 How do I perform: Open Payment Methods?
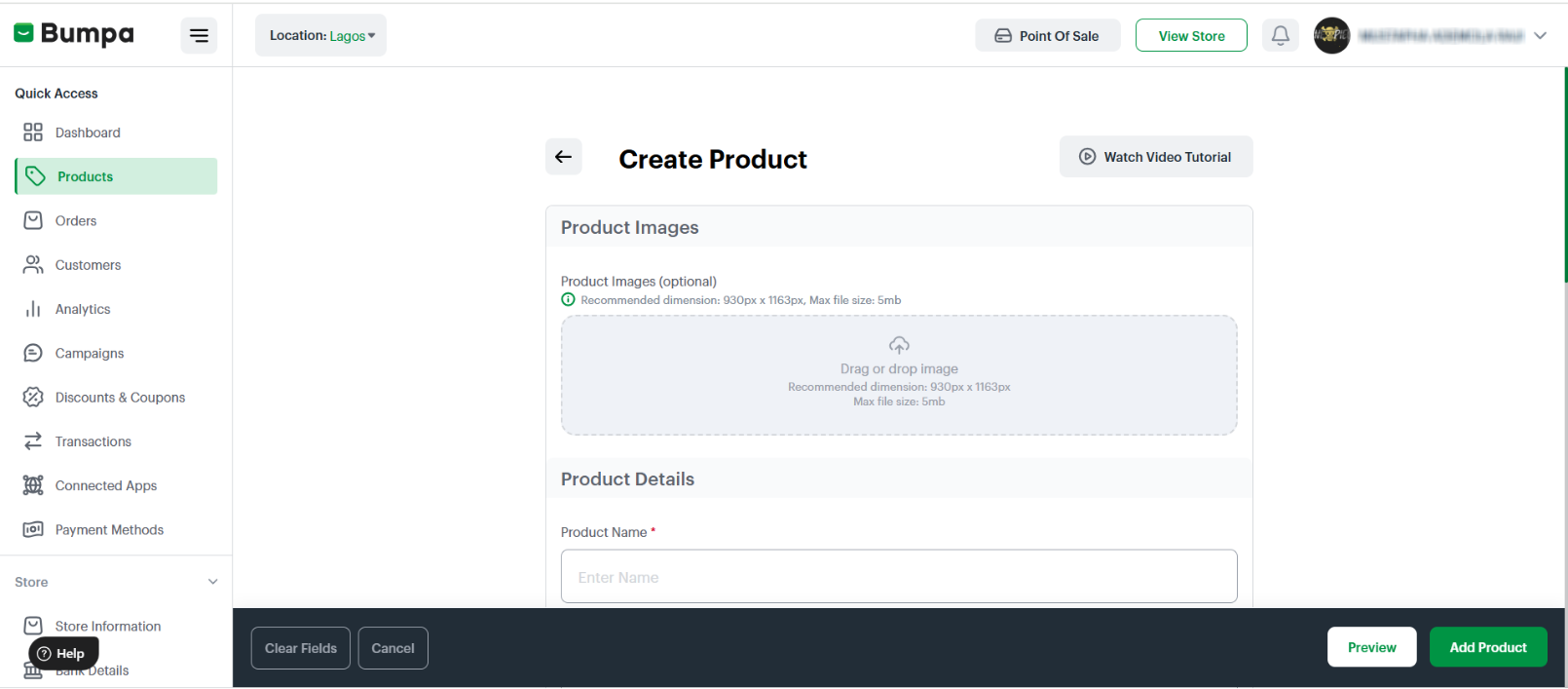pos(109,530)
